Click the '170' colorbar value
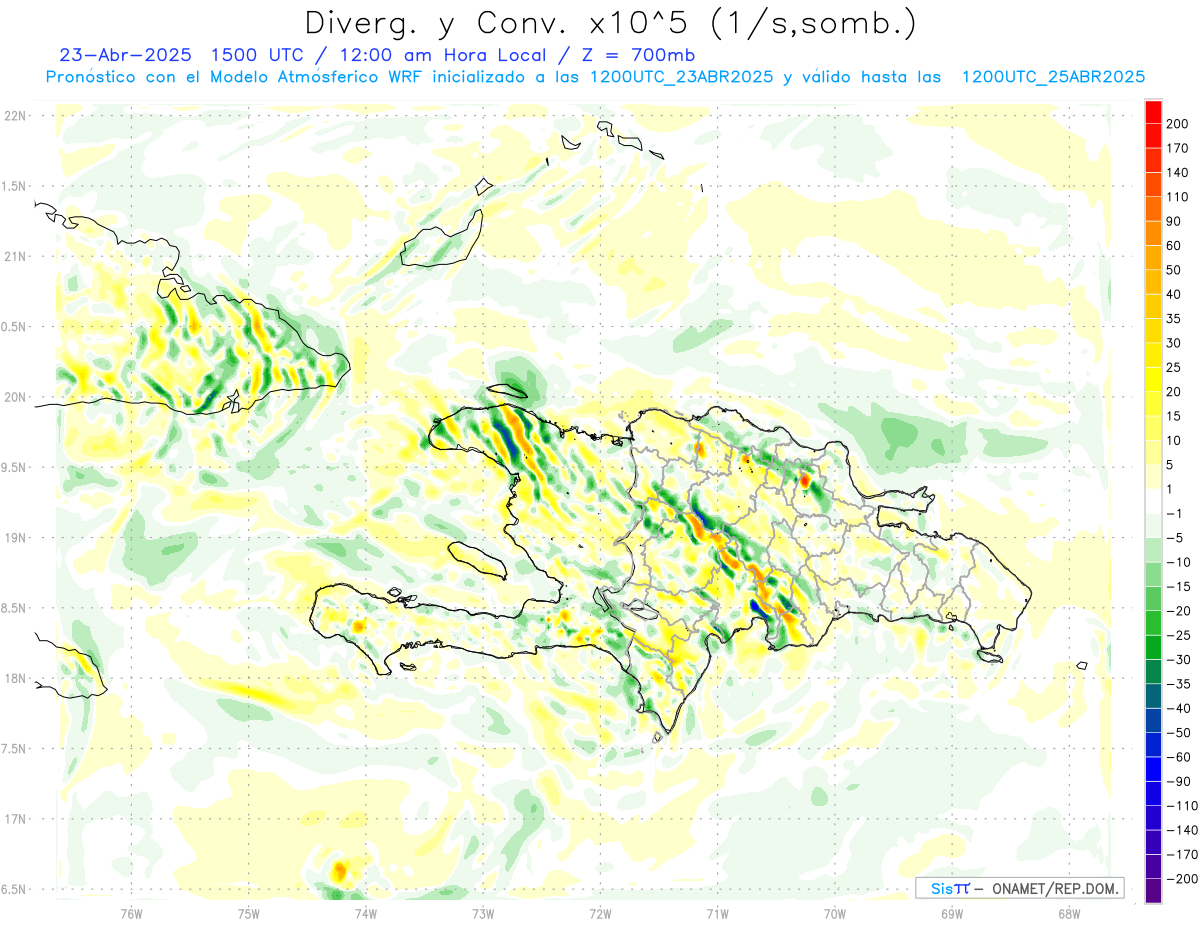 [x=1178, y=148]
